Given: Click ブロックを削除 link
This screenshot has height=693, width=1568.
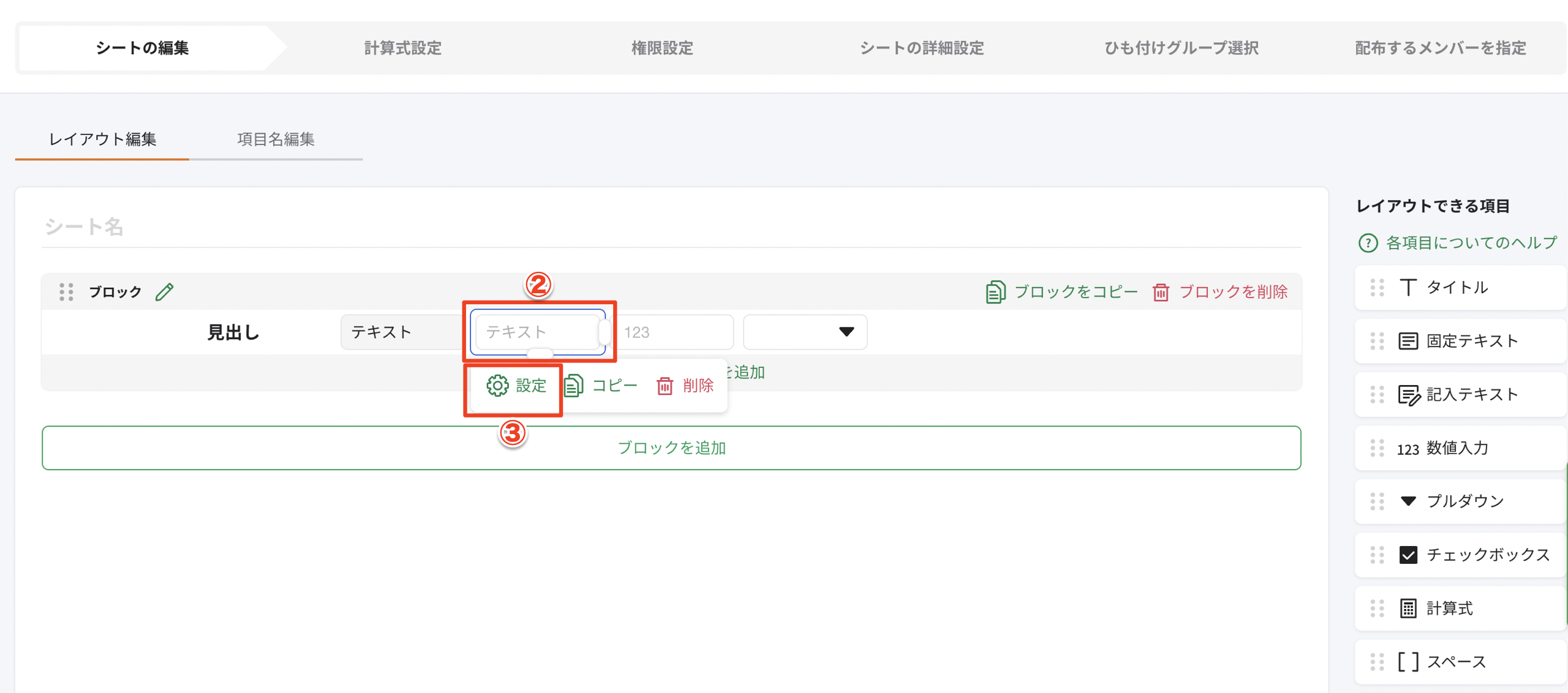Looking at the screenshot, I should point(1220,292).
